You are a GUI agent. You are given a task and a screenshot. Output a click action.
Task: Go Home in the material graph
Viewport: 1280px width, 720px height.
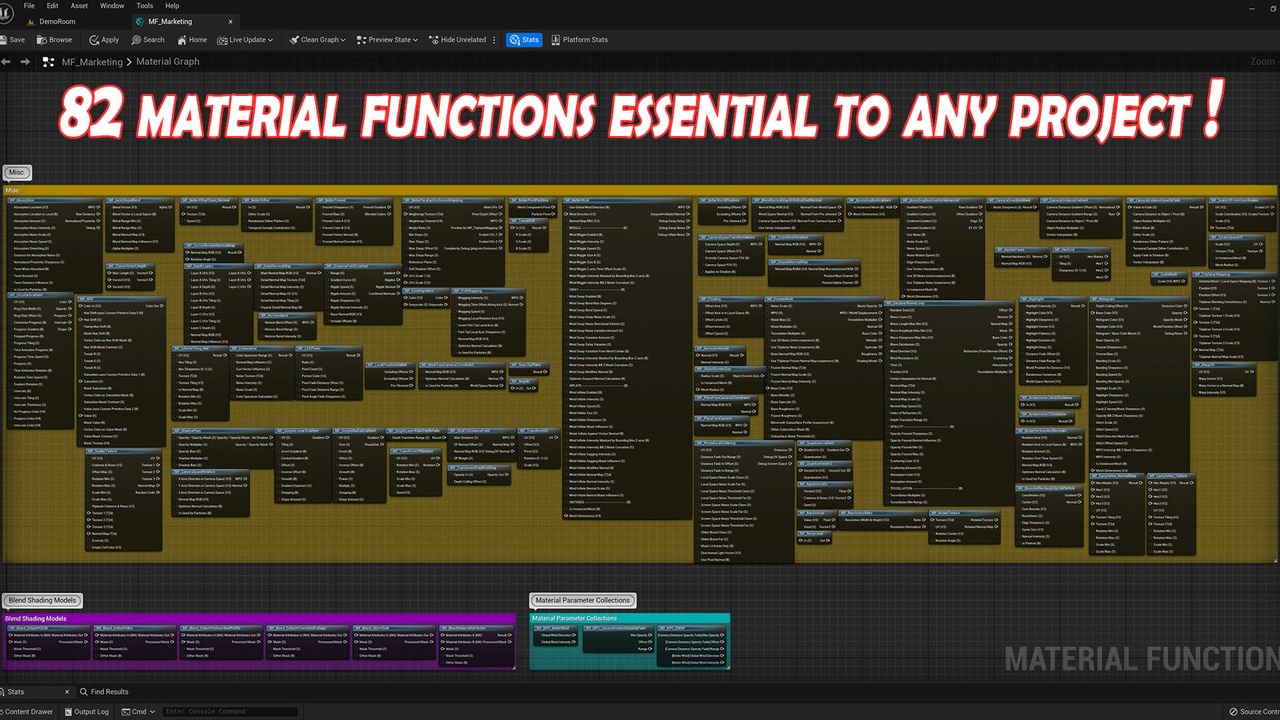192,40
